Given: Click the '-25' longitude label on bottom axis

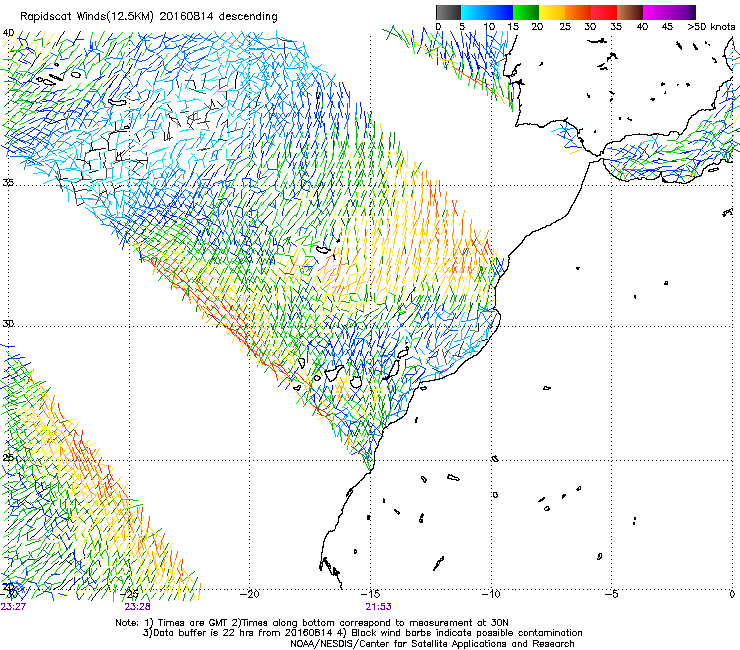Looking at the screenshot, I should pos(129,594).
